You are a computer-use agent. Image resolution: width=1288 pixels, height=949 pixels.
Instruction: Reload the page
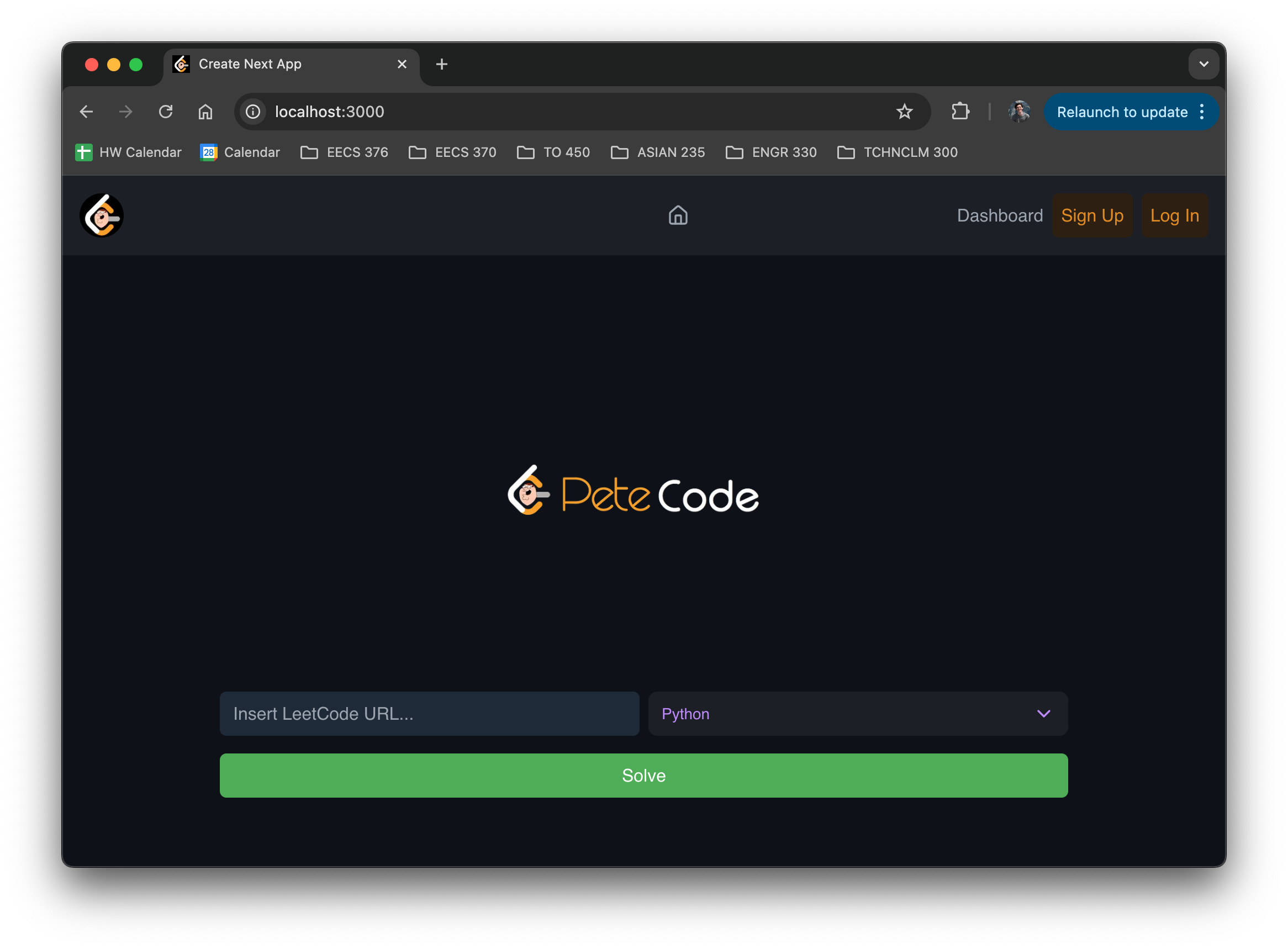point(166,112)
